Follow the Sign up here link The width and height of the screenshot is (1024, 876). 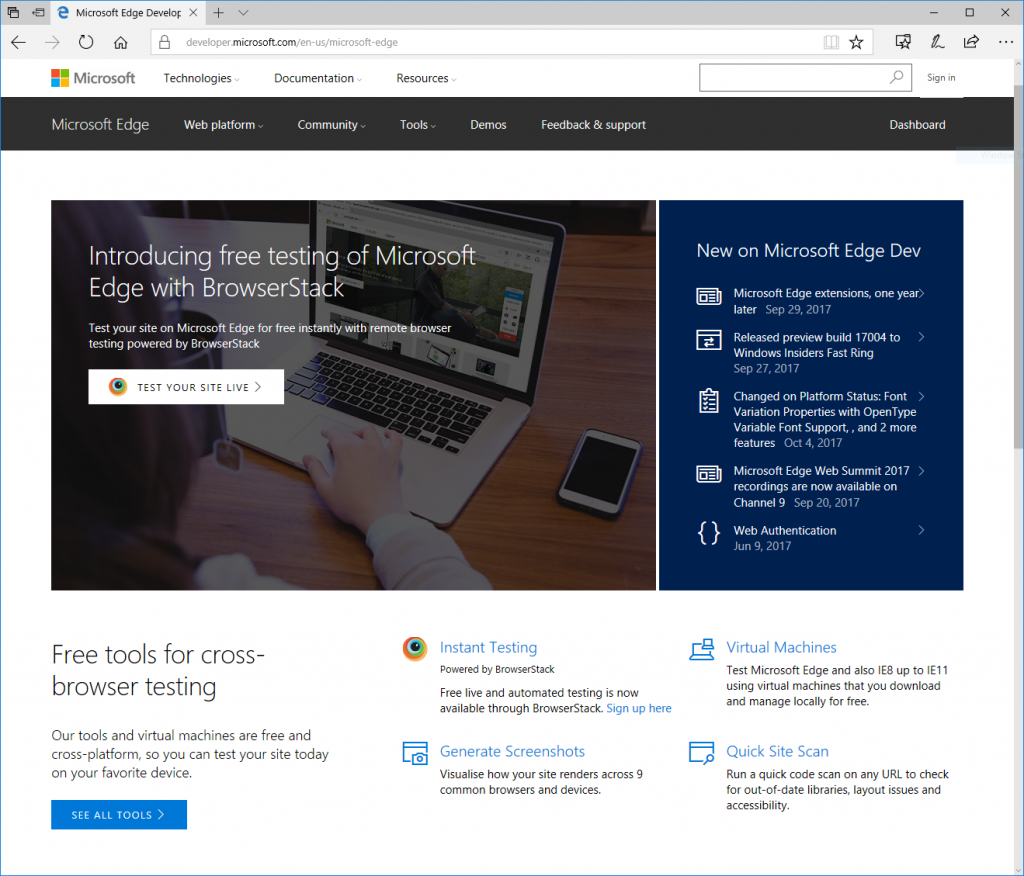pos(639,708)
